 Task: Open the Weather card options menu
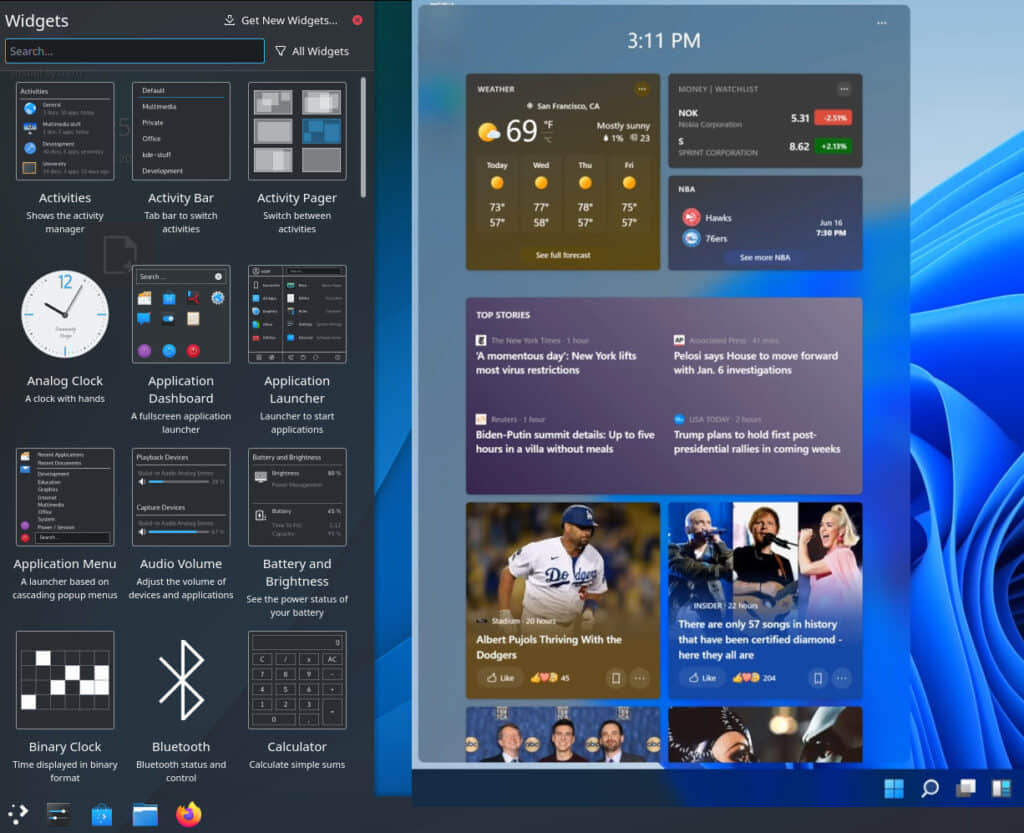(x=642, y=89)
